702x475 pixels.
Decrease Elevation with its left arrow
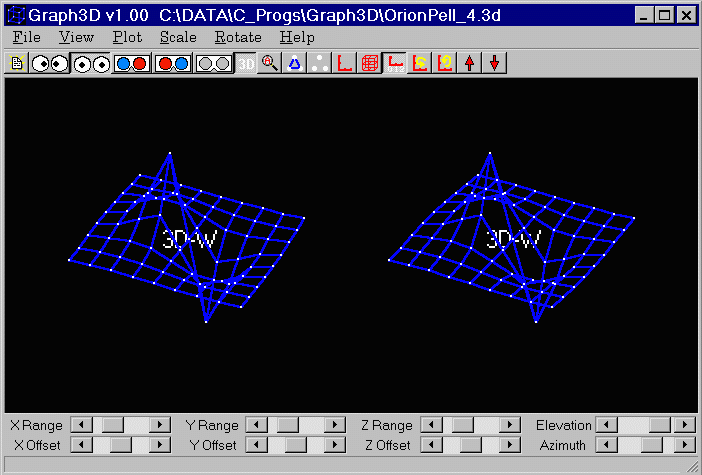click(x=607, y=424)
